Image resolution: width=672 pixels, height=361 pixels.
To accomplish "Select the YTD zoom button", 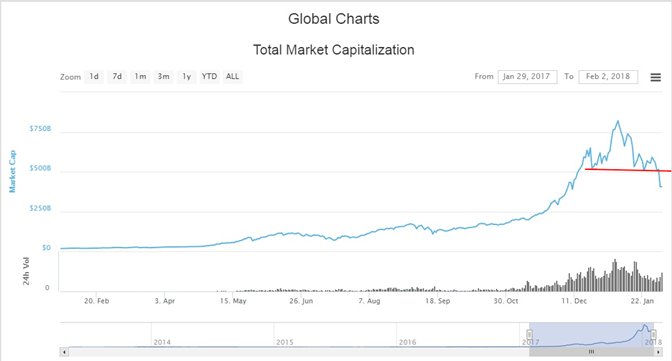I will pyautogui.click(x=209, y=77).
